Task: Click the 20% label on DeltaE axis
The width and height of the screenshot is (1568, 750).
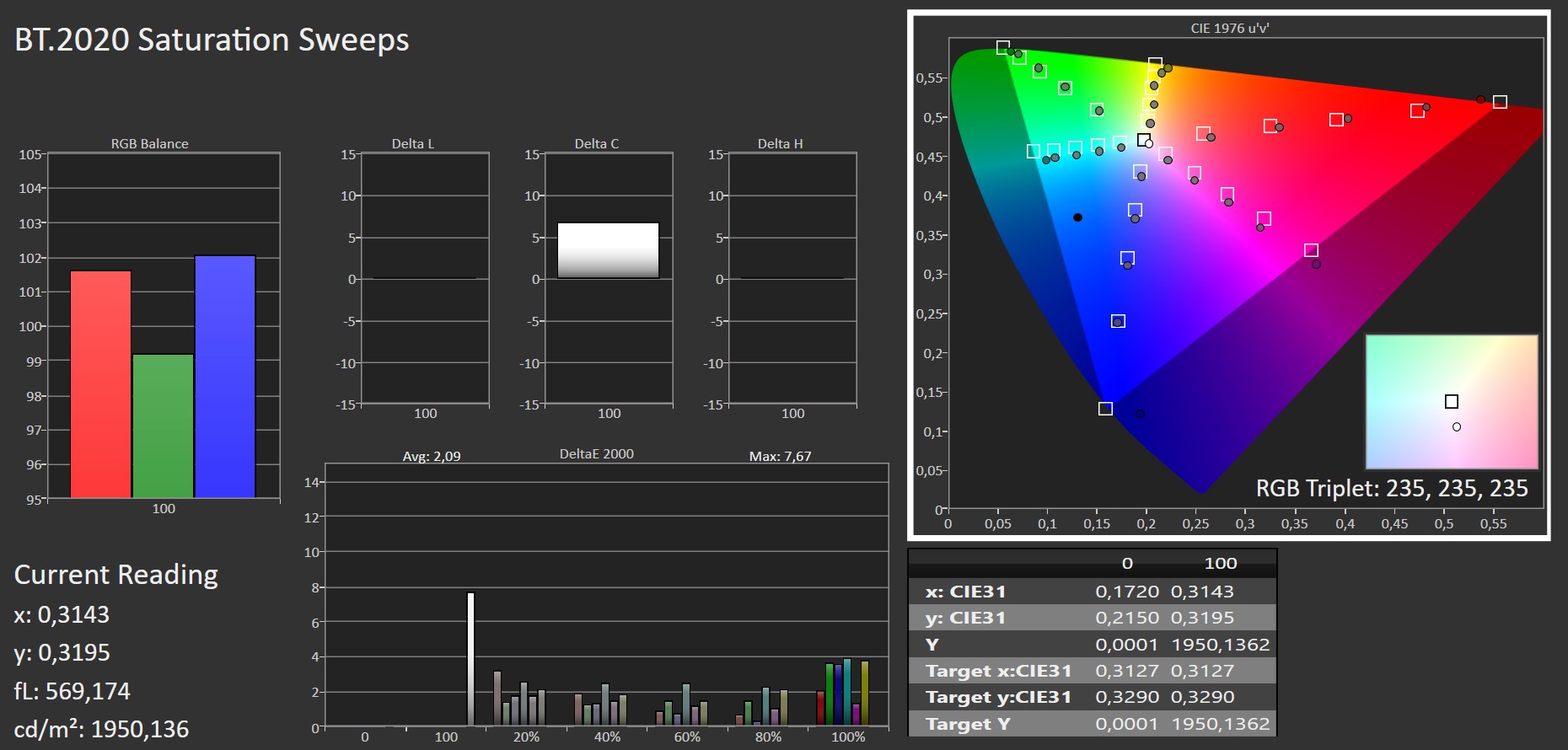Action: point(526,737)
